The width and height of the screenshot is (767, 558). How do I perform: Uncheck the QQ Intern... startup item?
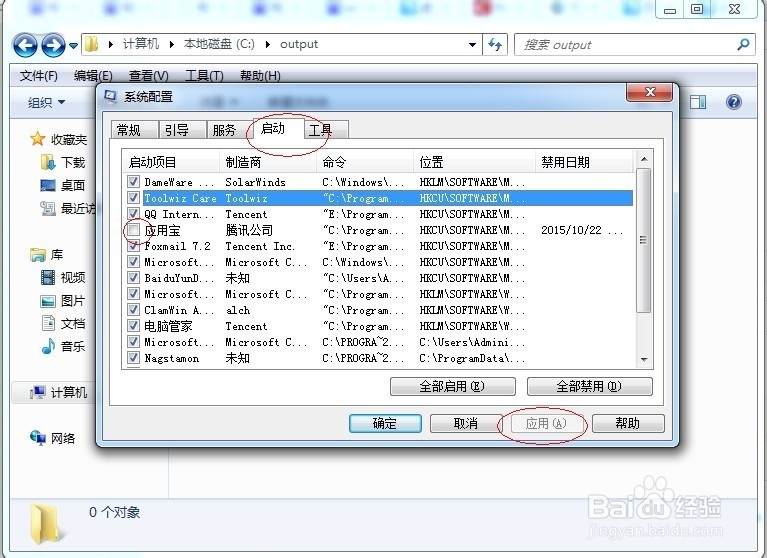[133, 214]
